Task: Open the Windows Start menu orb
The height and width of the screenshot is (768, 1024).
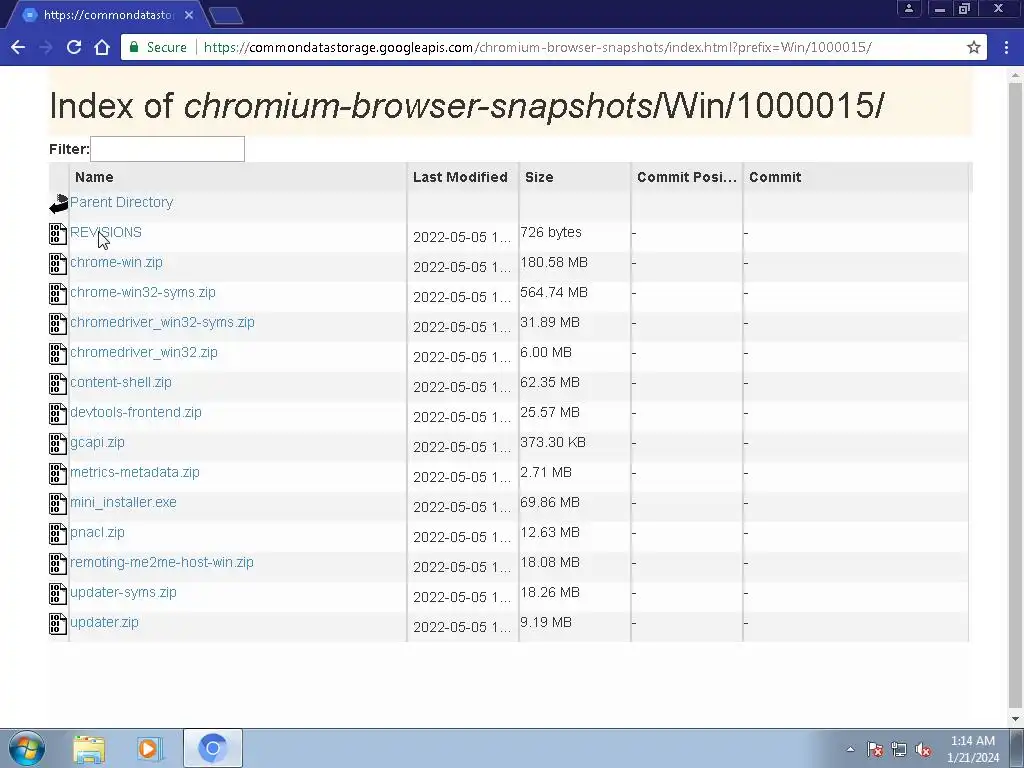Action: click(x=27, y=748)
